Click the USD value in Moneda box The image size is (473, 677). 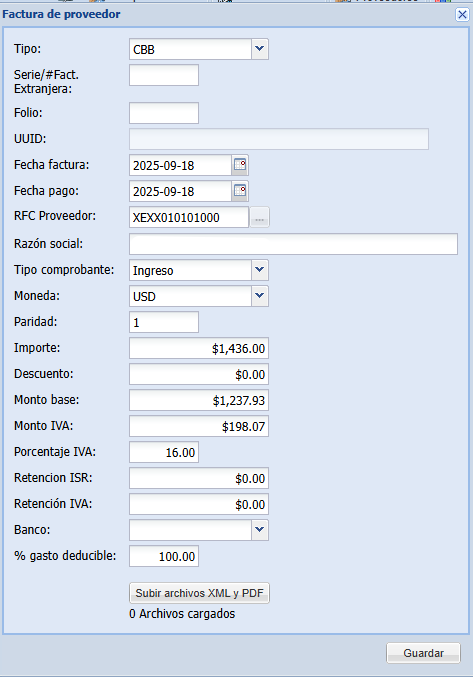190,296
